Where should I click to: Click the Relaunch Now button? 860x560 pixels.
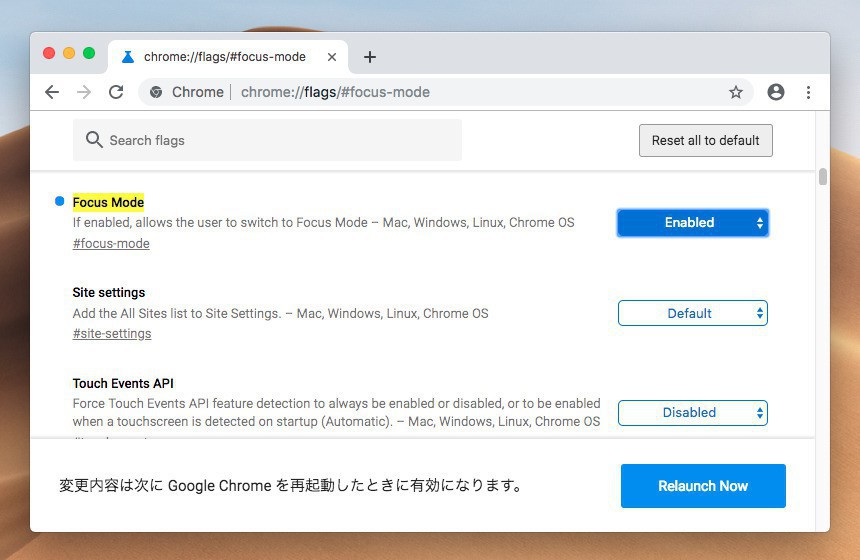(x=703, y=486)
